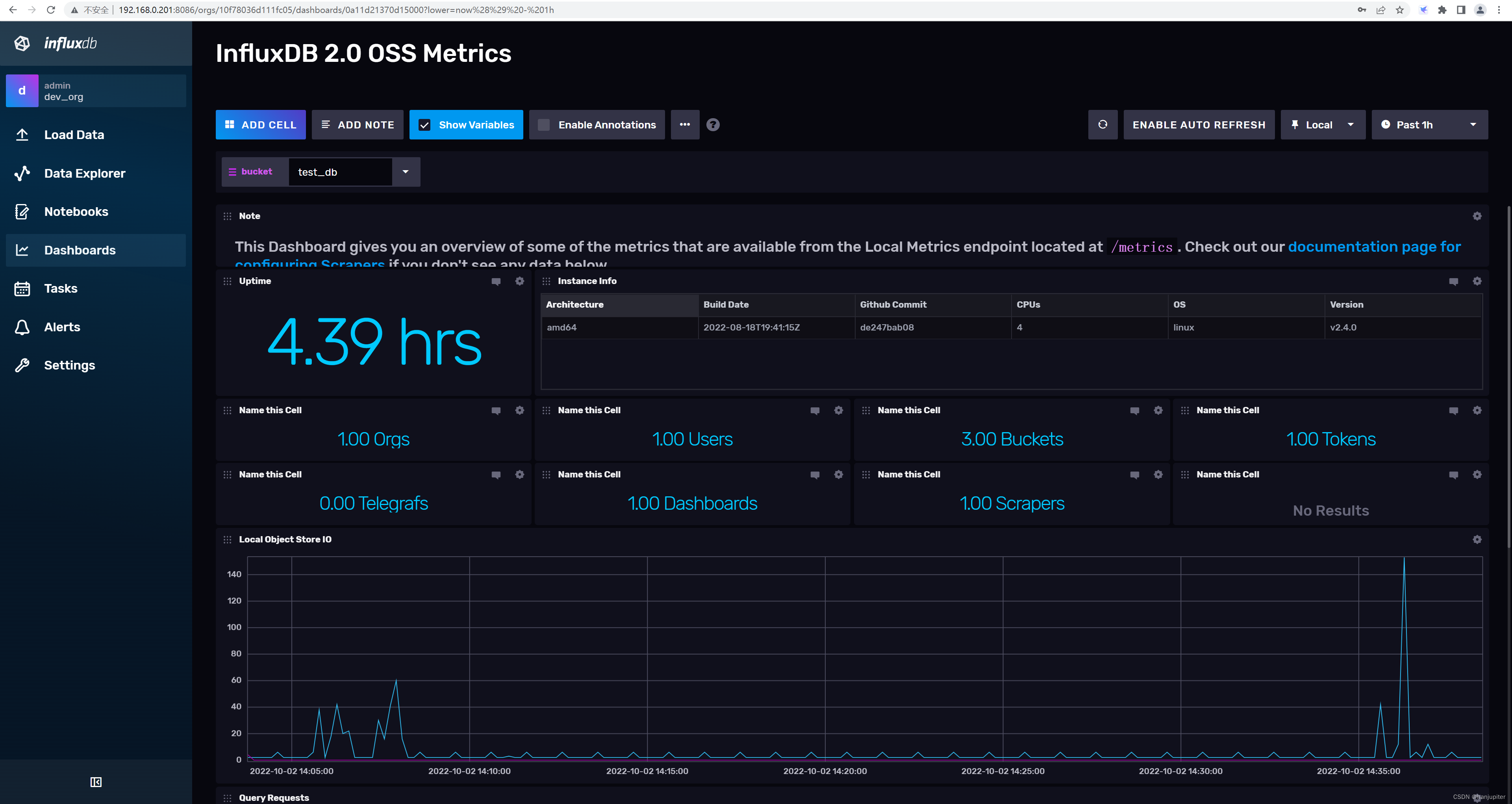Open the gear settings on the Uptime cell
The height and width of the screenshot is (804, 1512).
click(519, 281)
